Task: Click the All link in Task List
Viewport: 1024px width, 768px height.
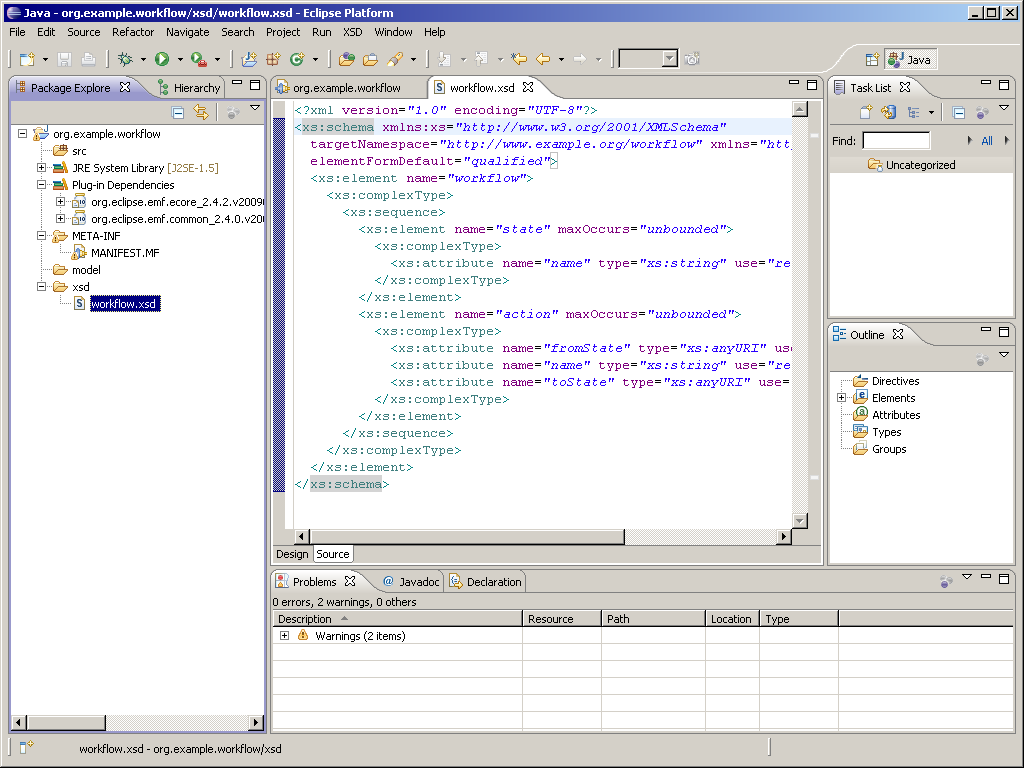Action: [x=987, y=141]
